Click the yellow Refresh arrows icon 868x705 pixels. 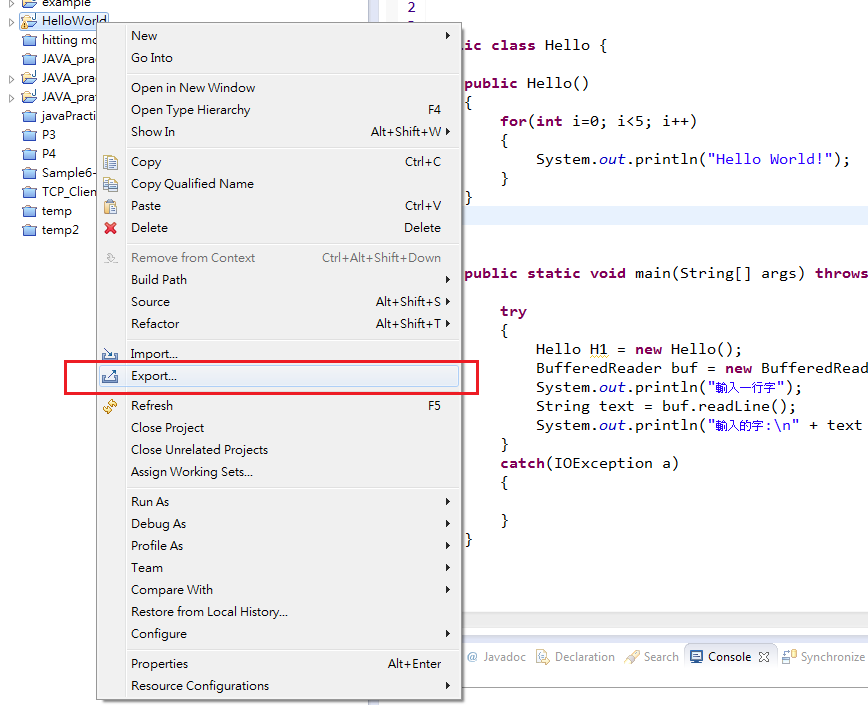coord(110,406)
